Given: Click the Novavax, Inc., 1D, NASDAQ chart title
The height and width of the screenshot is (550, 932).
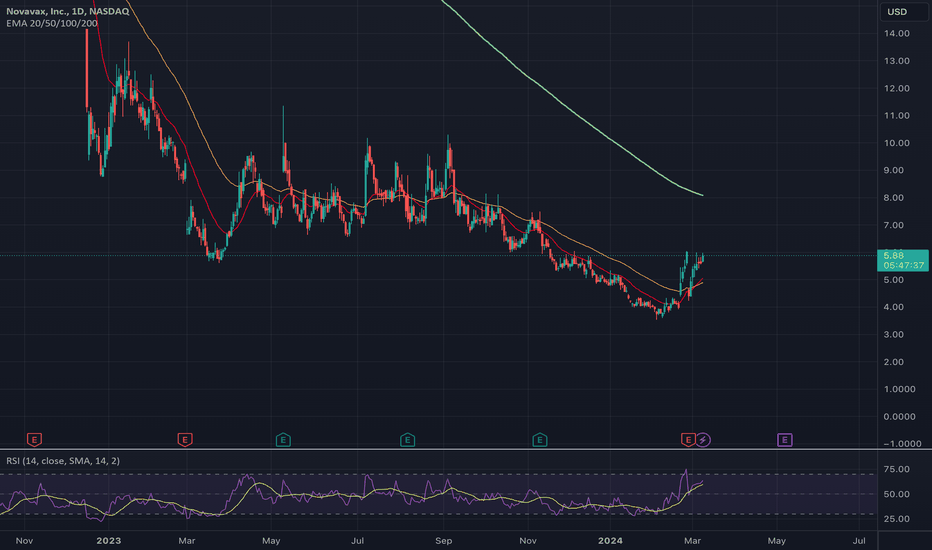Looking at the screenshot, I should coord(67,11).
